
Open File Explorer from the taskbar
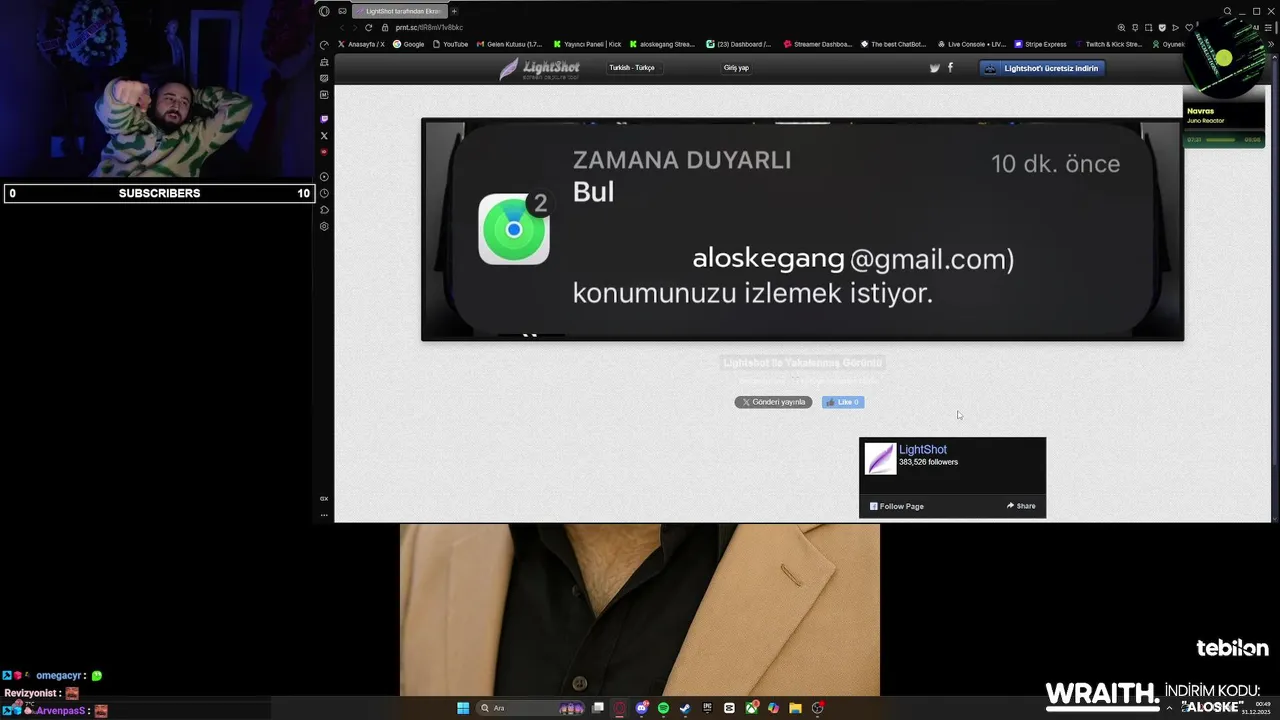tap(795, 708)
